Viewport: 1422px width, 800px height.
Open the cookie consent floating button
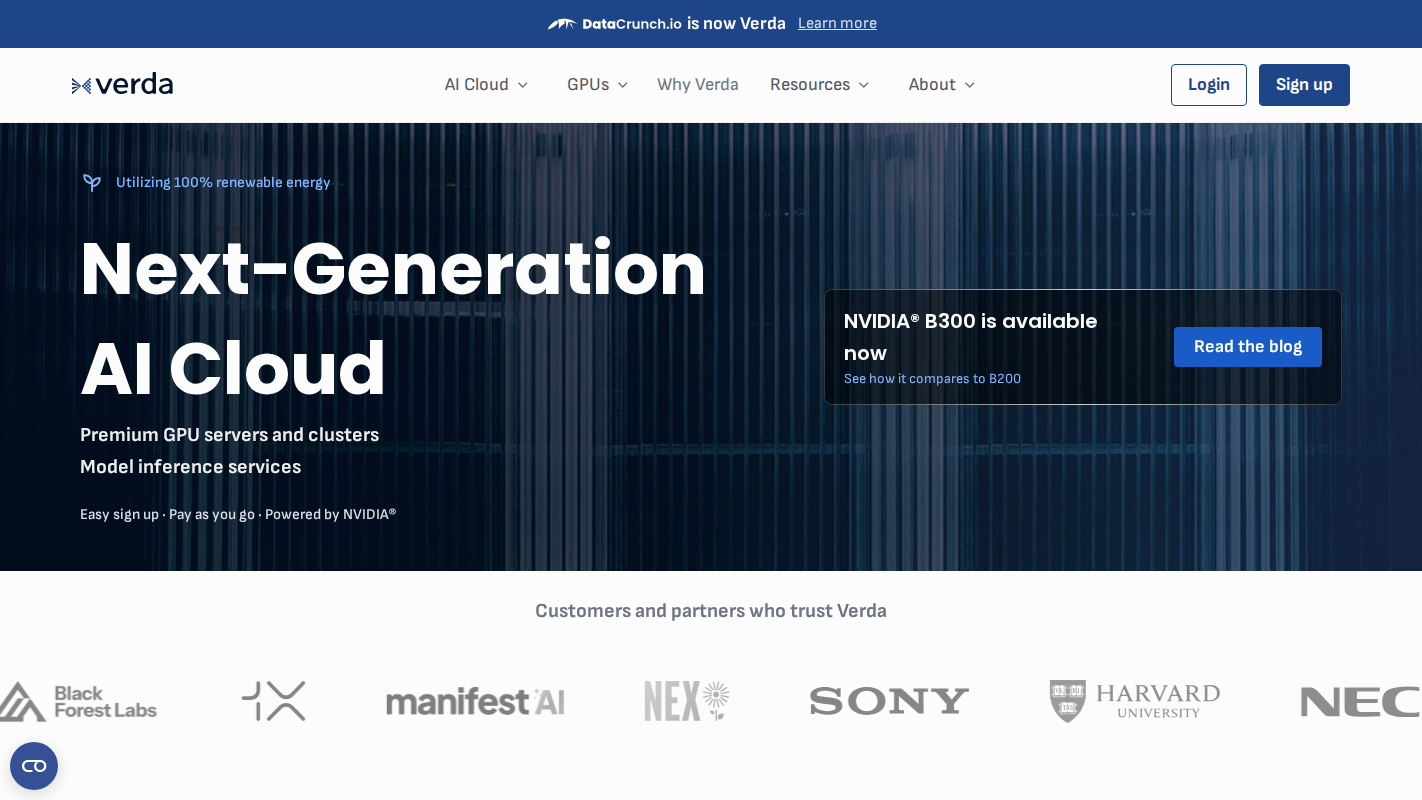click(34, 766)
